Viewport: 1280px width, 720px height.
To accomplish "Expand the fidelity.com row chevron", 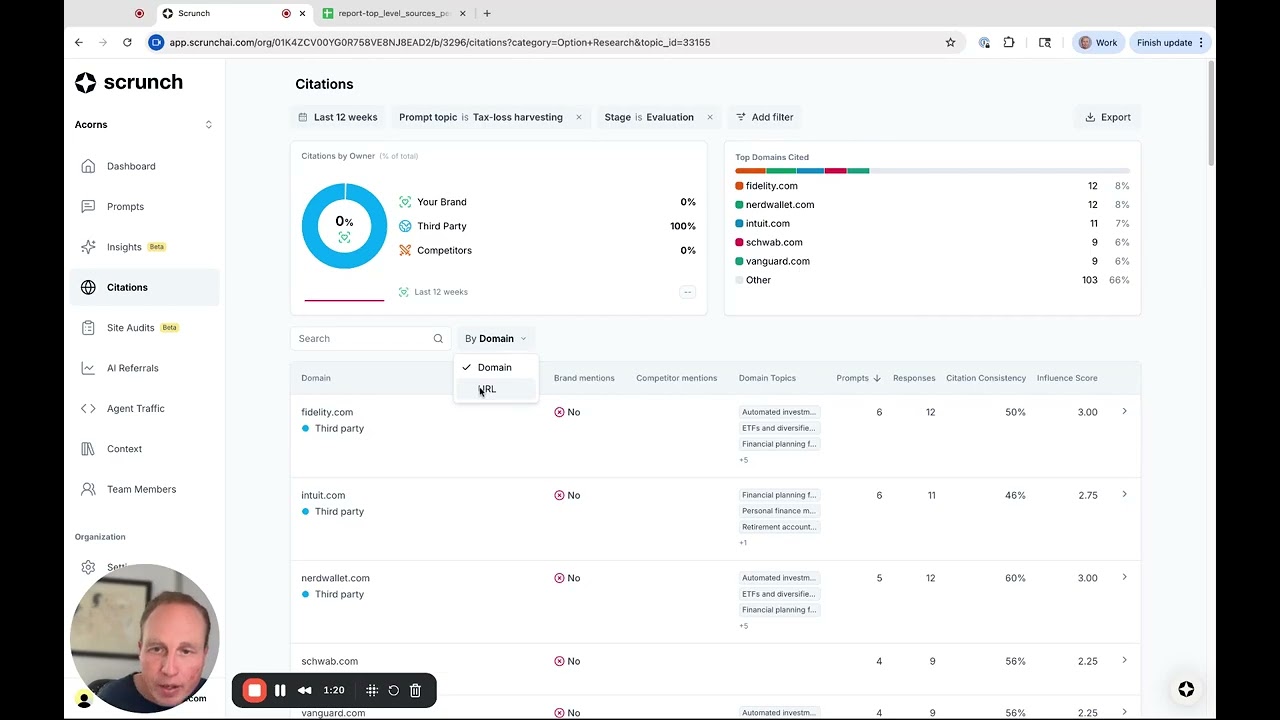I will [1124, 411].
